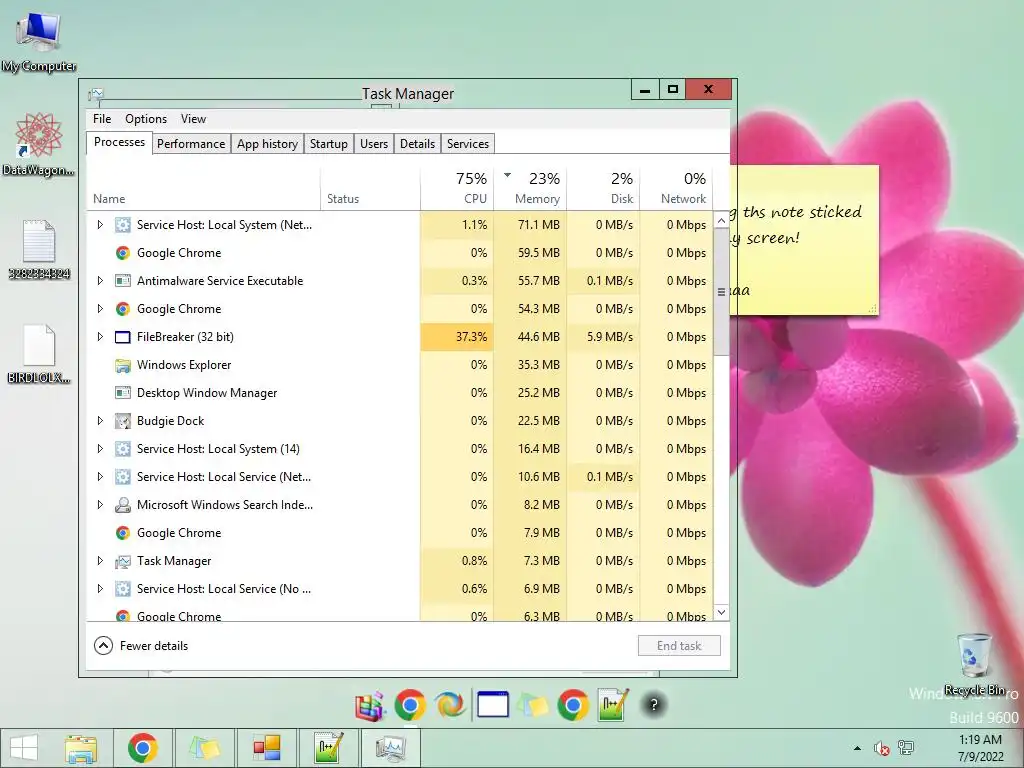The image size is (1024, 768).
Task: Click the blank window dock icon
Action: (492, 705)
